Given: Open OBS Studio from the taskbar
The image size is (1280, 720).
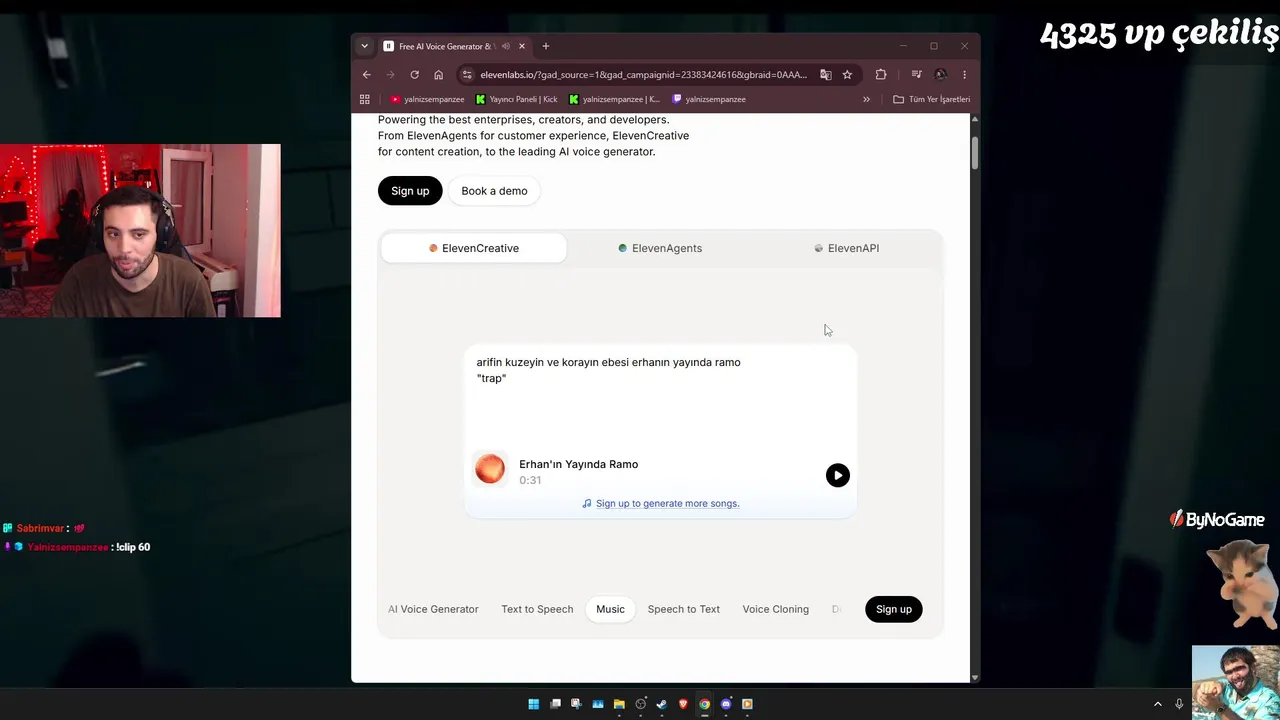Looking at the screenshot, I should coord(641,704).
